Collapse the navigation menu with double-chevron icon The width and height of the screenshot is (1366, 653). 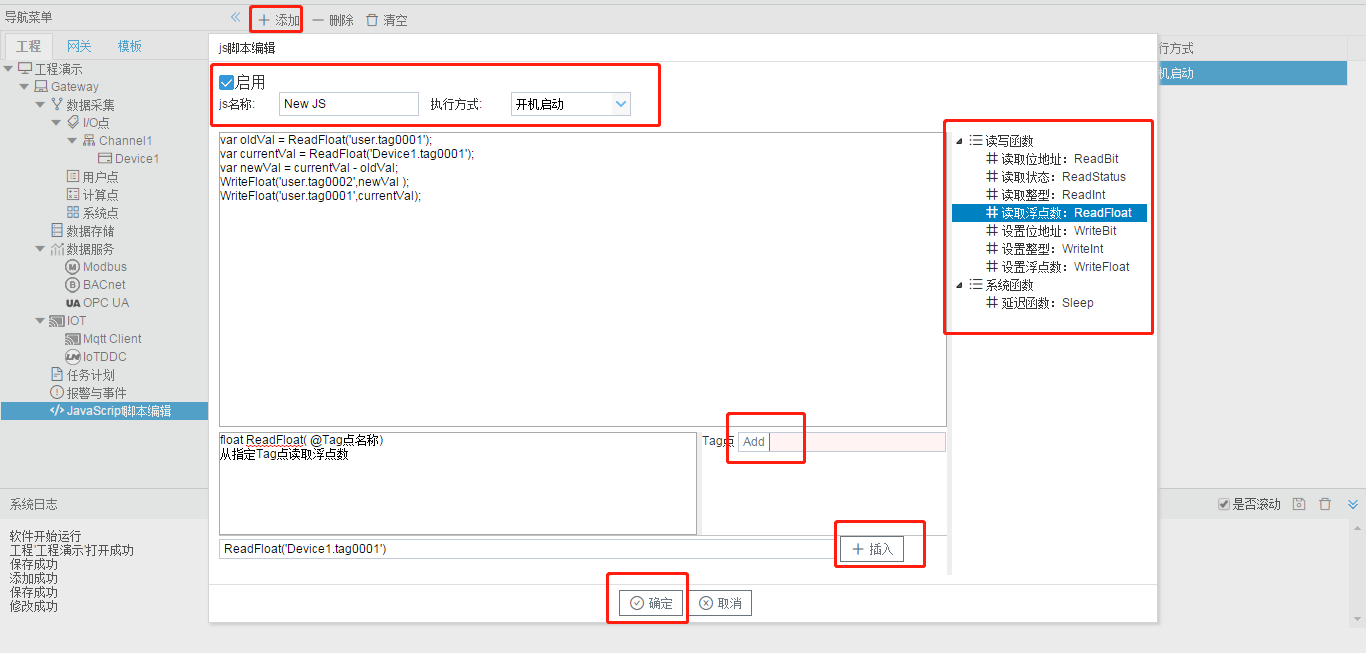(x=235, y=17)
